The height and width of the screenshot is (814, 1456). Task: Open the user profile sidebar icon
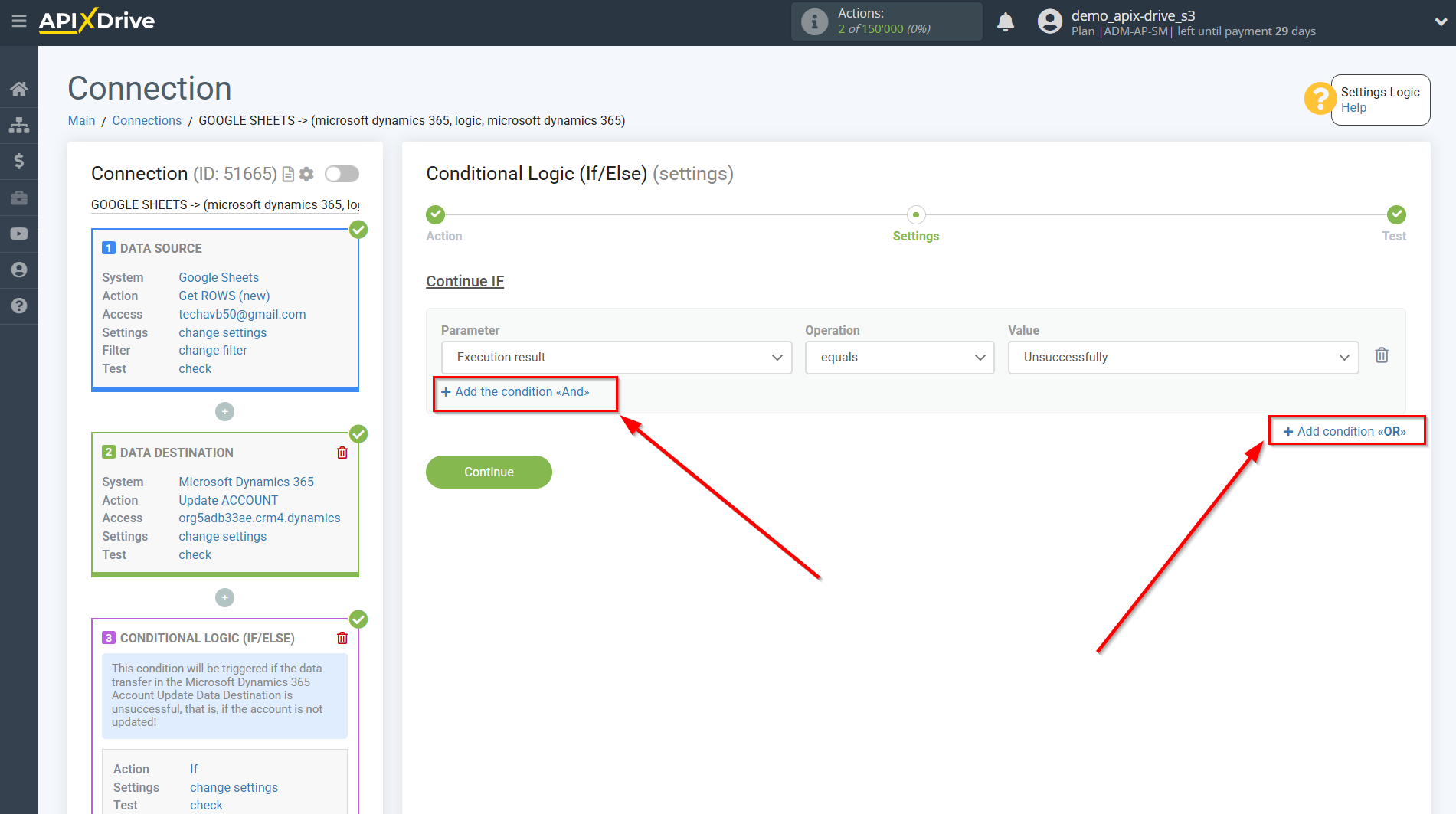[19, 270]
